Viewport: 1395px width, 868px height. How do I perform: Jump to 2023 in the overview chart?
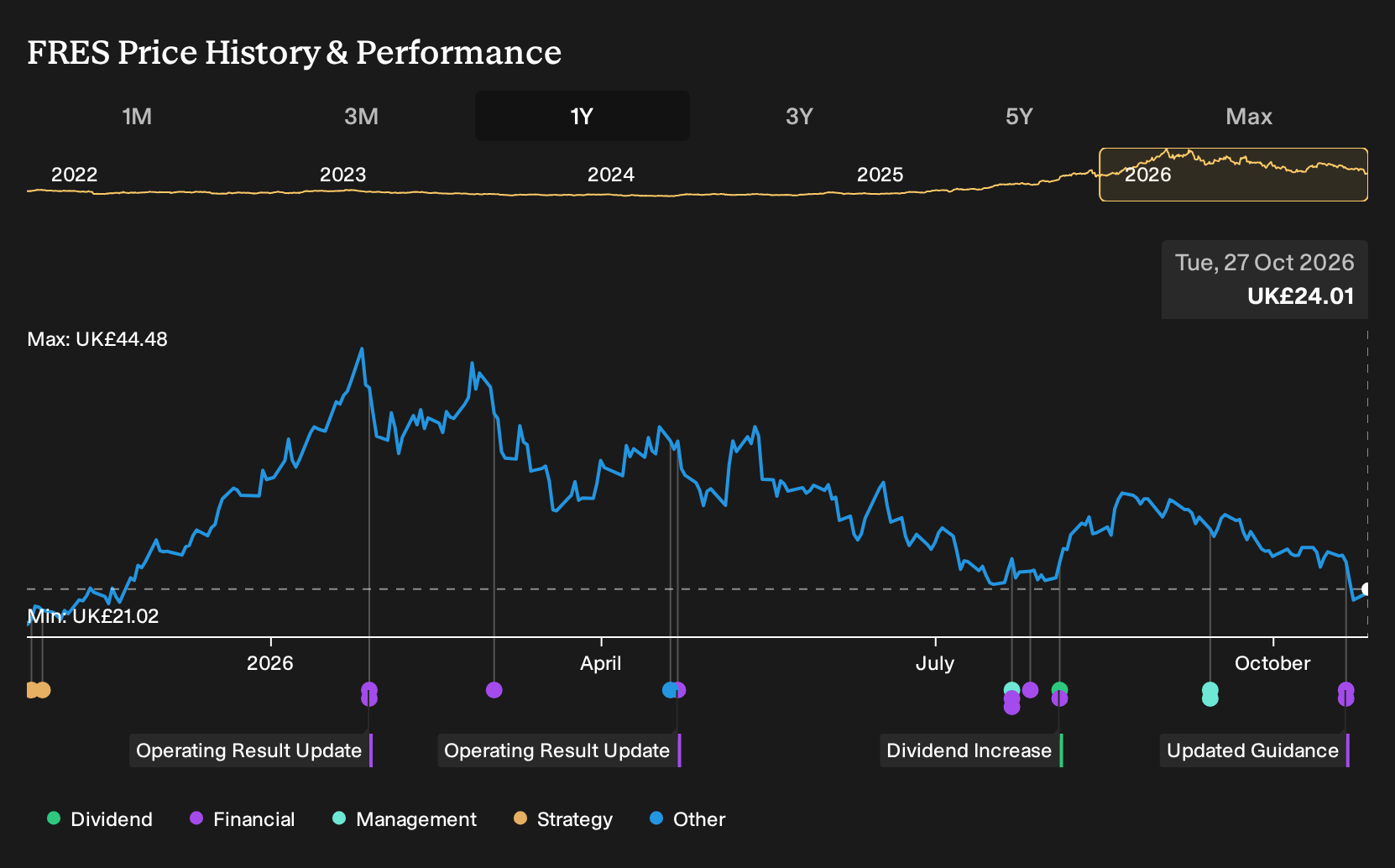coord(343,175)
